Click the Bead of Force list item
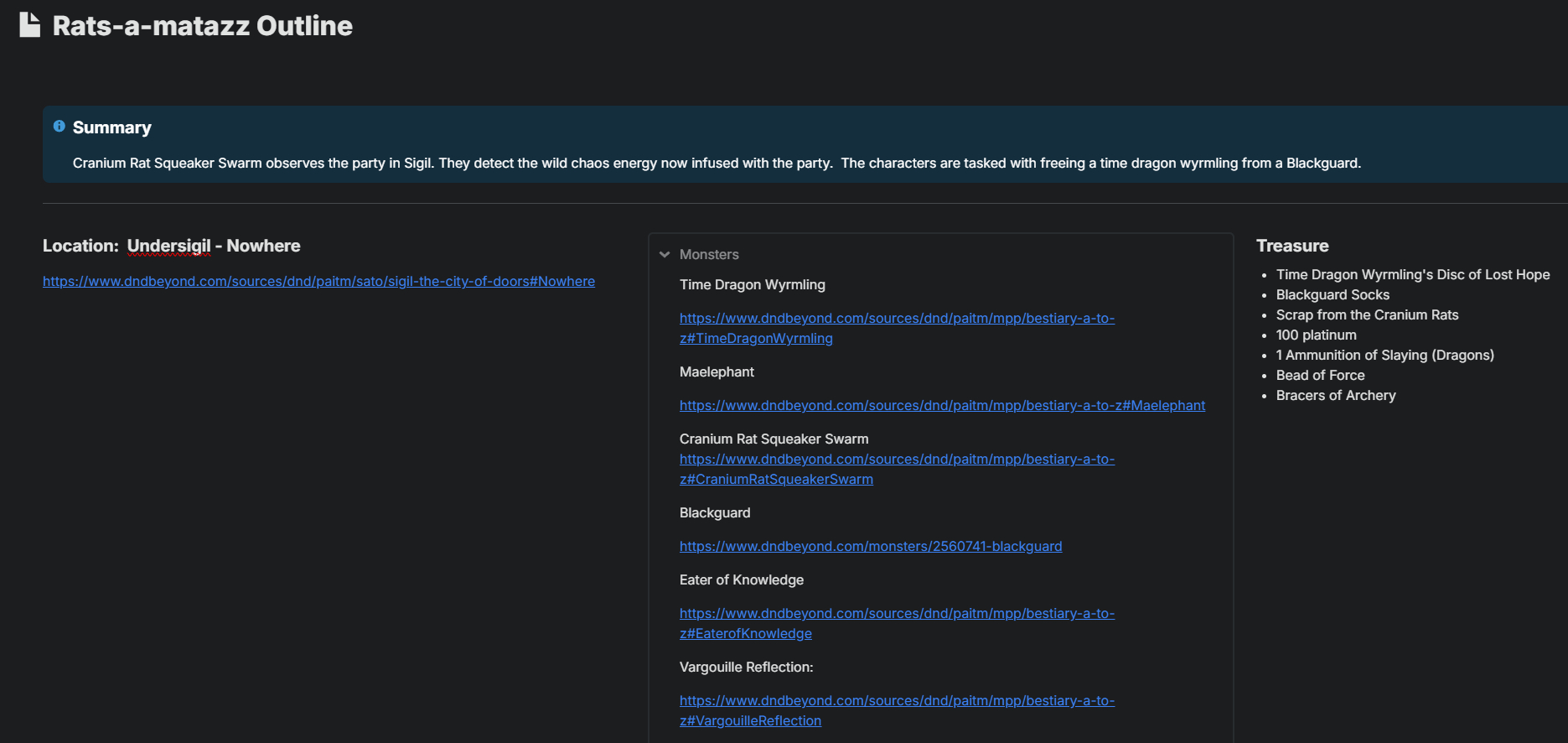This screenshot has width=1568, height=743. [x=1320, y=376]
